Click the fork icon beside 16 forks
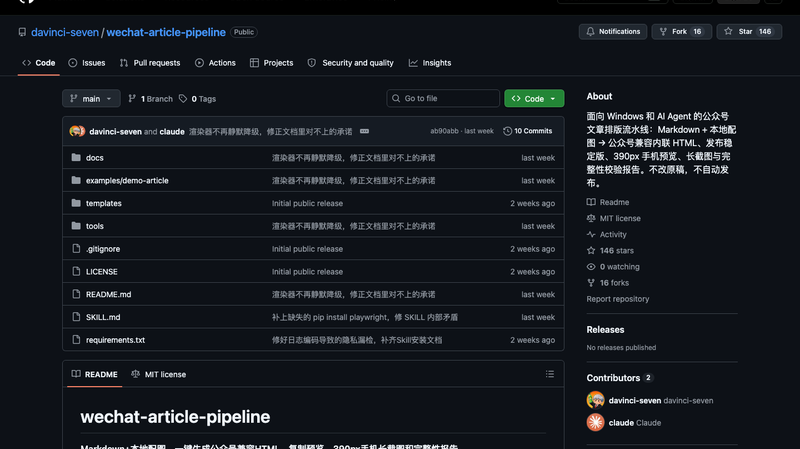 click(x=591, y=283)
